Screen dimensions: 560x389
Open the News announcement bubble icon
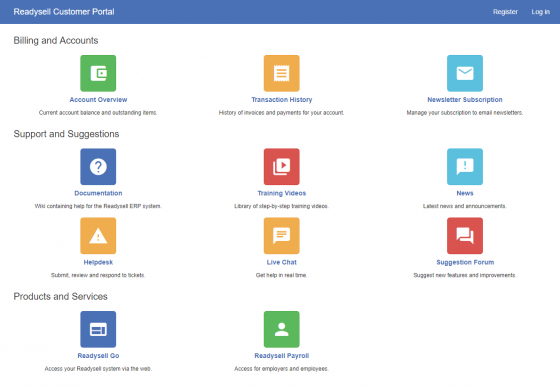coord(465,166)
